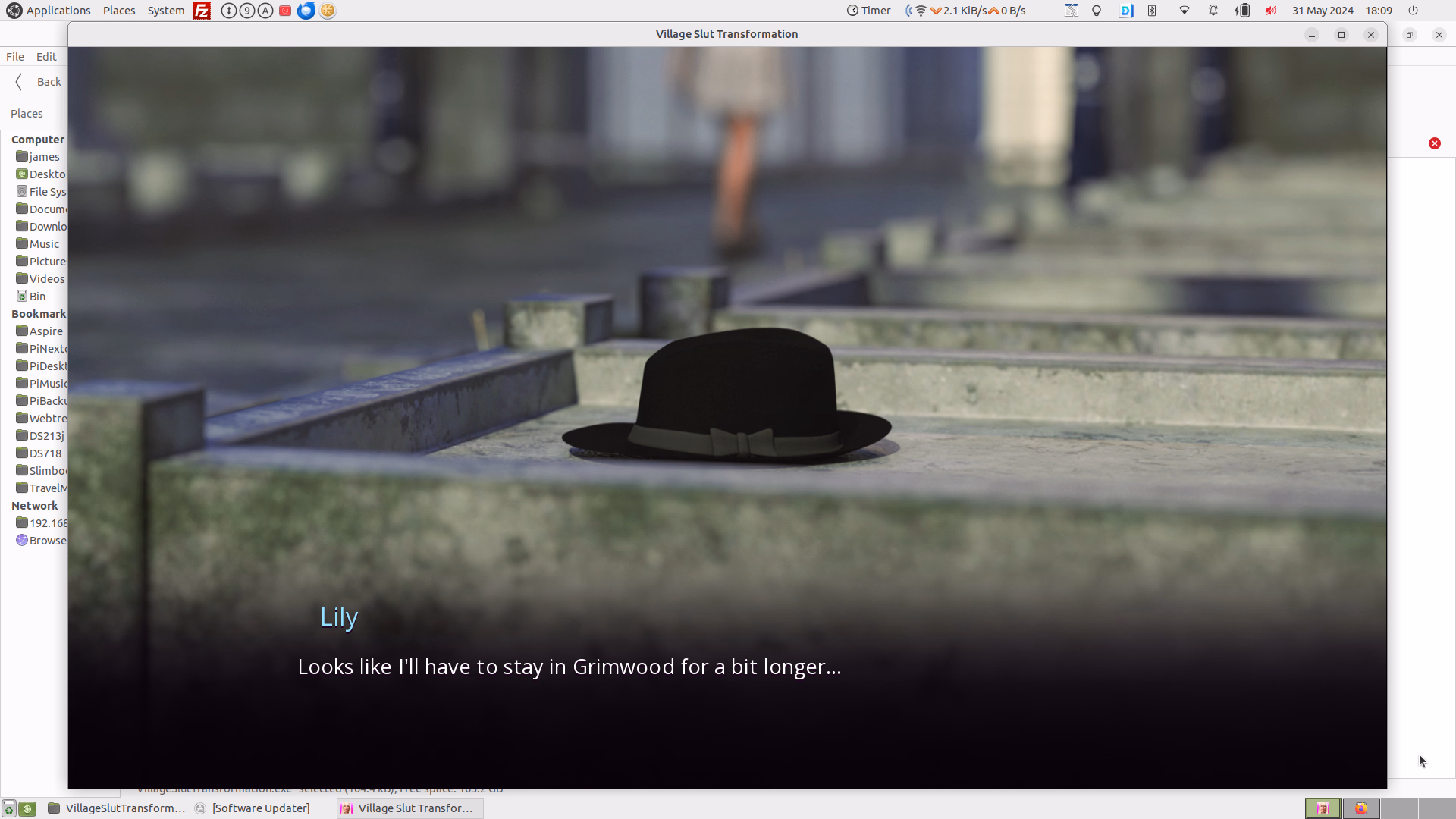Open the Music folder in sidebar
This screenshot has height=819, width=1456.
coord(38,244)
